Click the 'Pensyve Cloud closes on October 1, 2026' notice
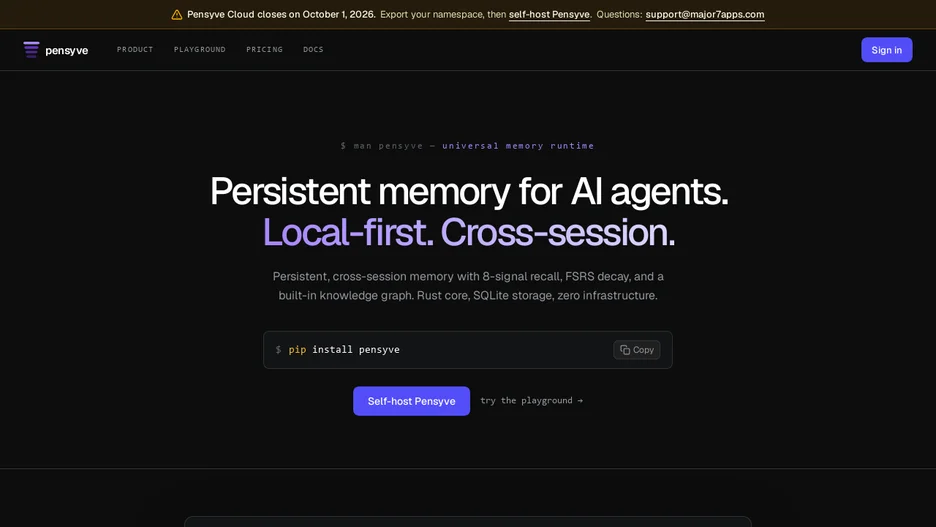The image size is (936, 527). pos(281,14)
